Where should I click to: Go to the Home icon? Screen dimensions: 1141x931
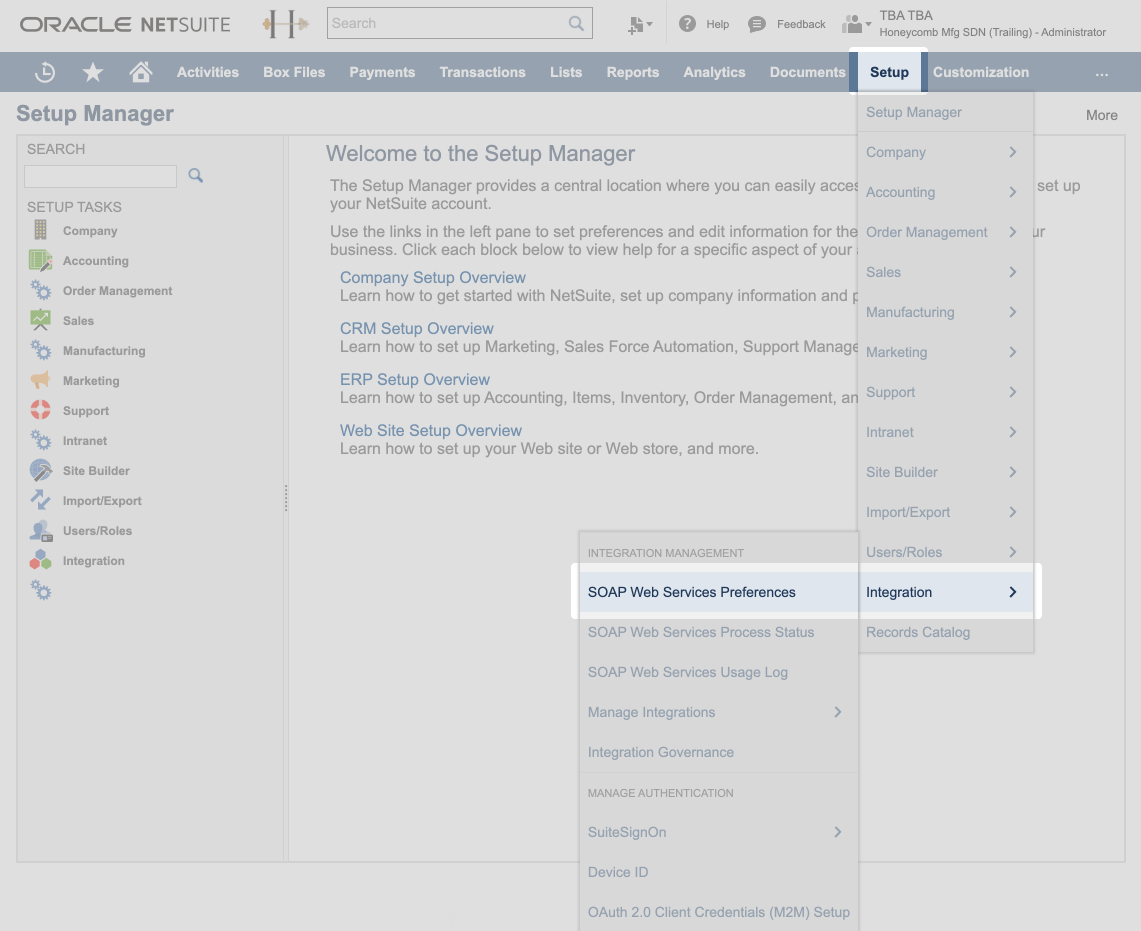(140, 71)
